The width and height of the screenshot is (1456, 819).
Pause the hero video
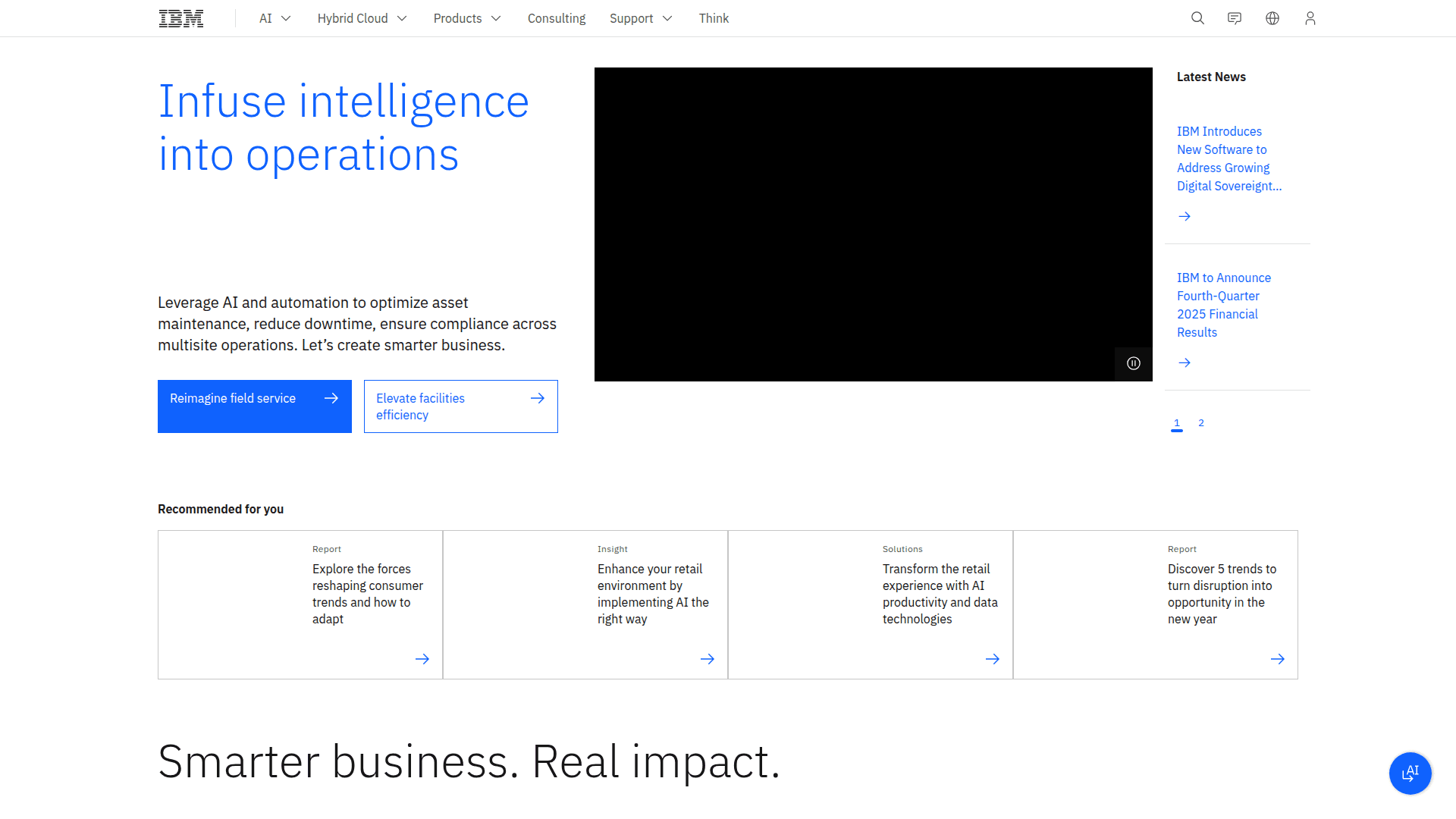tap(1133, 363)
